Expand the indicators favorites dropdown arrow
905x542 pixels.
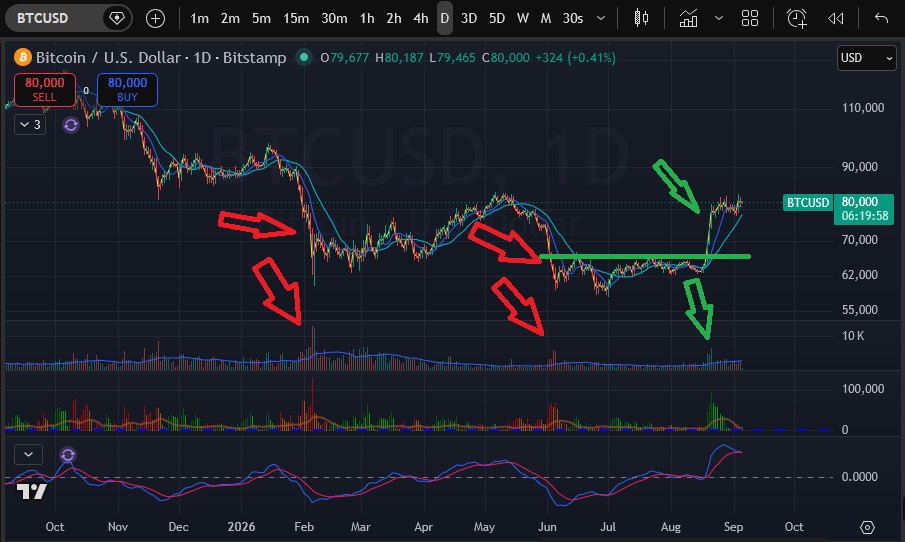719,18
